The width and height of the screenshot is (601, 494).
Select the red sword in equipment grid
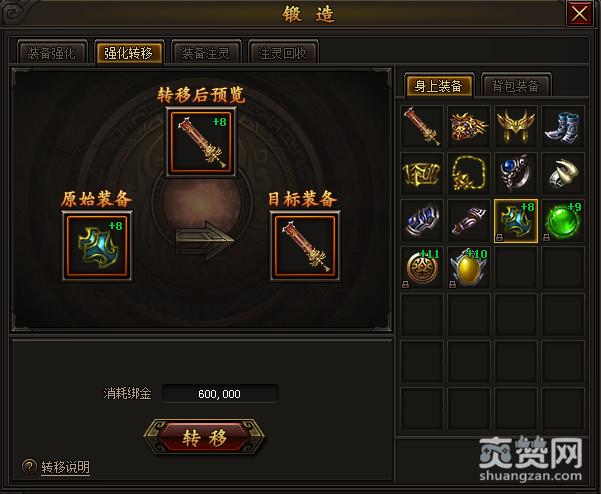pyautogui.click(x=422, y=126)
